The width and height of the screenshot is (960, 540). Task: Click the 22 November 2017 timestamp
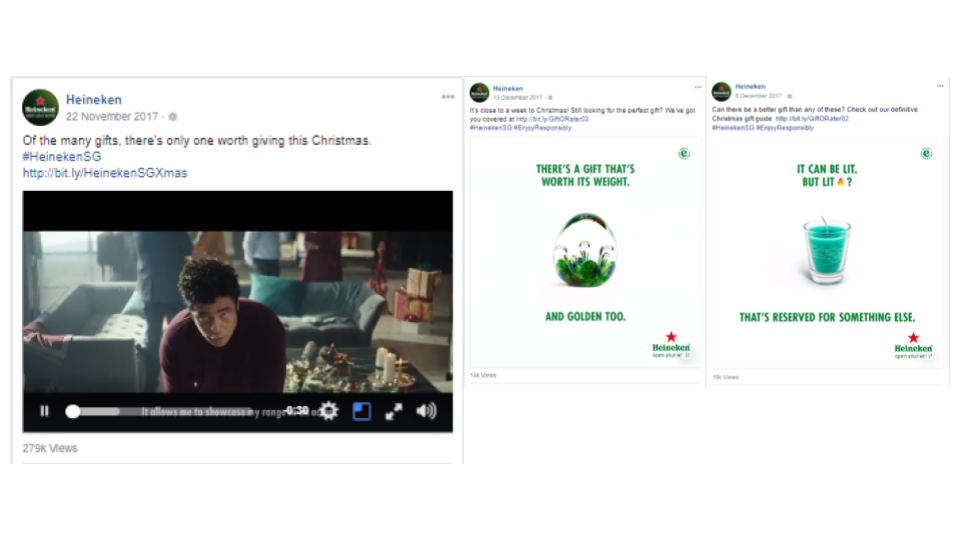tap(111, 116)
